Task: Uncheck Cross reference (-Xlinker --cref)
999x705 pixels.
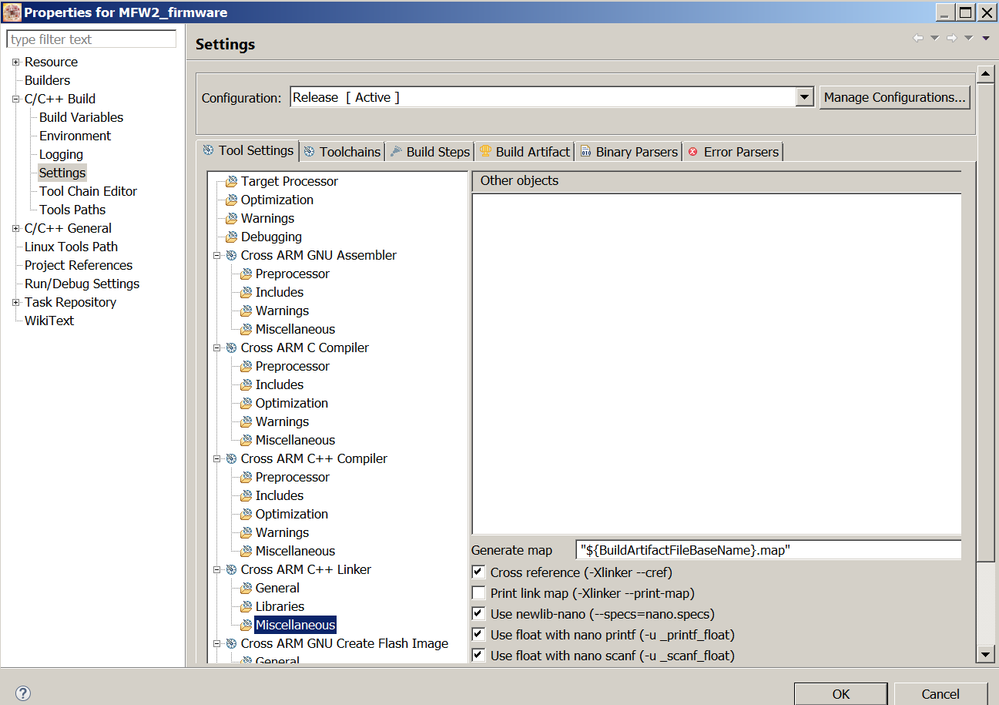Action: 478,572
